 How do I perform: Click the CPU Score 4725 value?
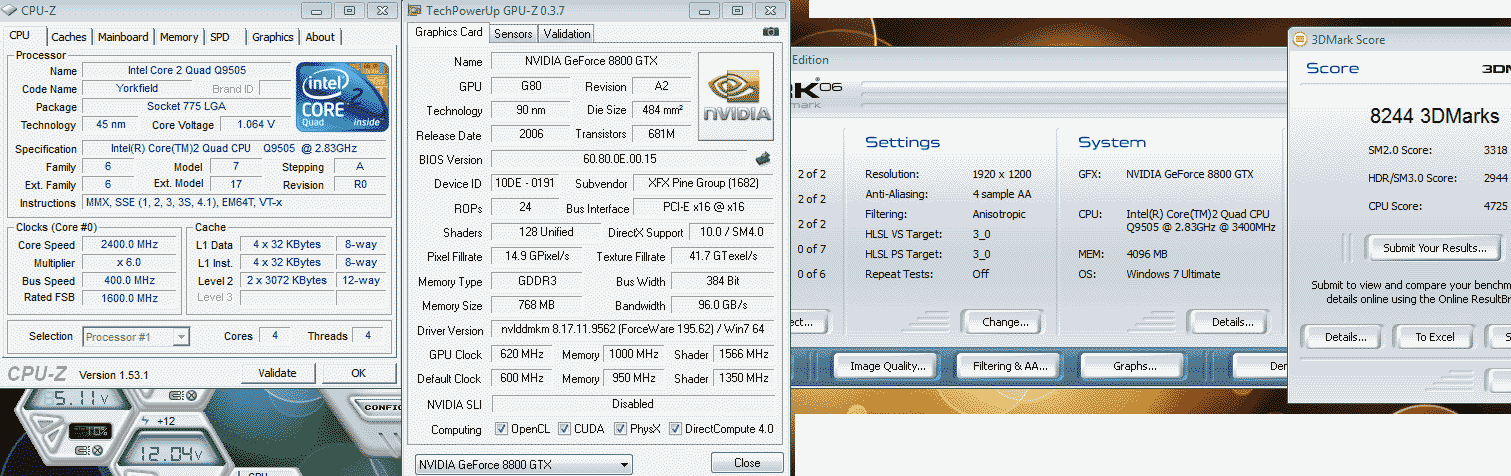[1495, 206]
